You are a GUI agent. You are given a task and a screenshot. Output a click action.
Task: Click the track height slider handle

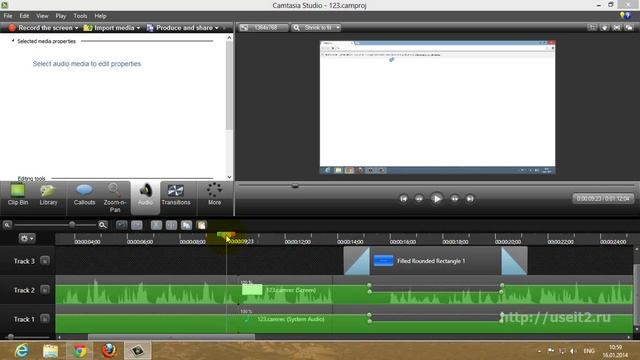11,337
